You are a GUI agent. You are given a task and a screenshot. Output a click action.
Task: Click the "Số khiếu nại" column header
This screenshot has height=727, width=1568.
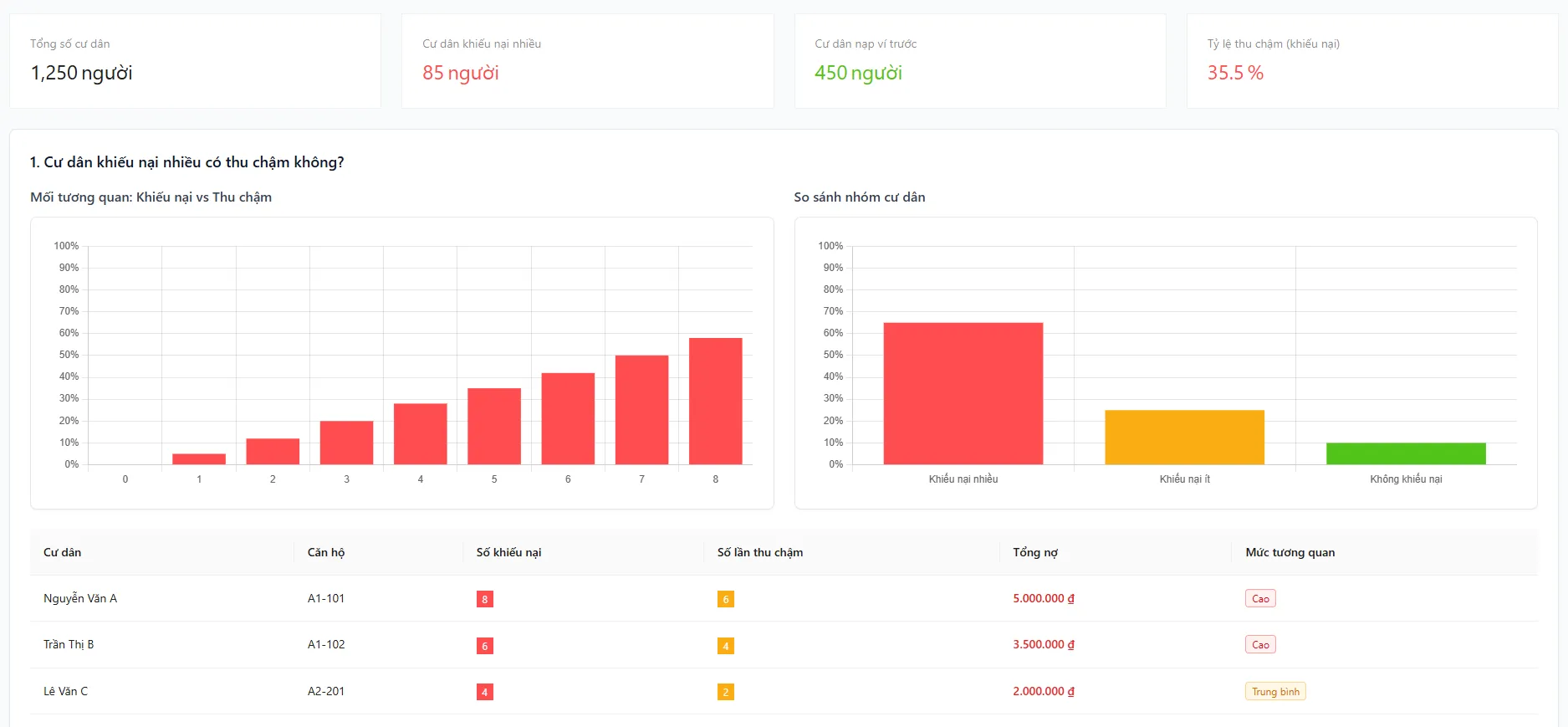509,552
